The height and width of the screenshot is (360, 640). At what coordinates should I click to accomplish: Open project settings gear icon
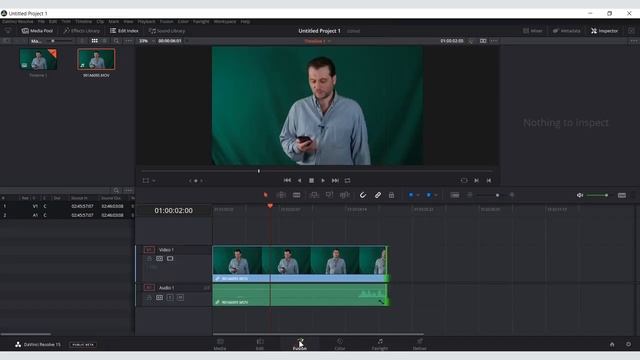click(629, 344)
